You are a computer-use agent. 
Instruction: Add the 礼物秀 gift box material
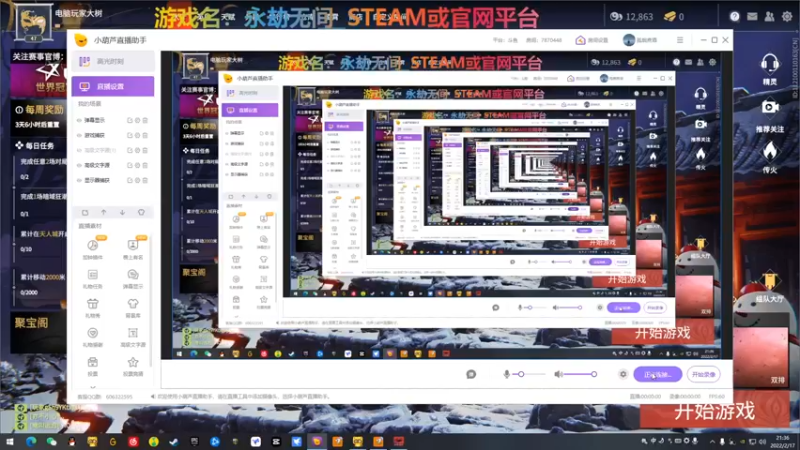pos(92,308)
